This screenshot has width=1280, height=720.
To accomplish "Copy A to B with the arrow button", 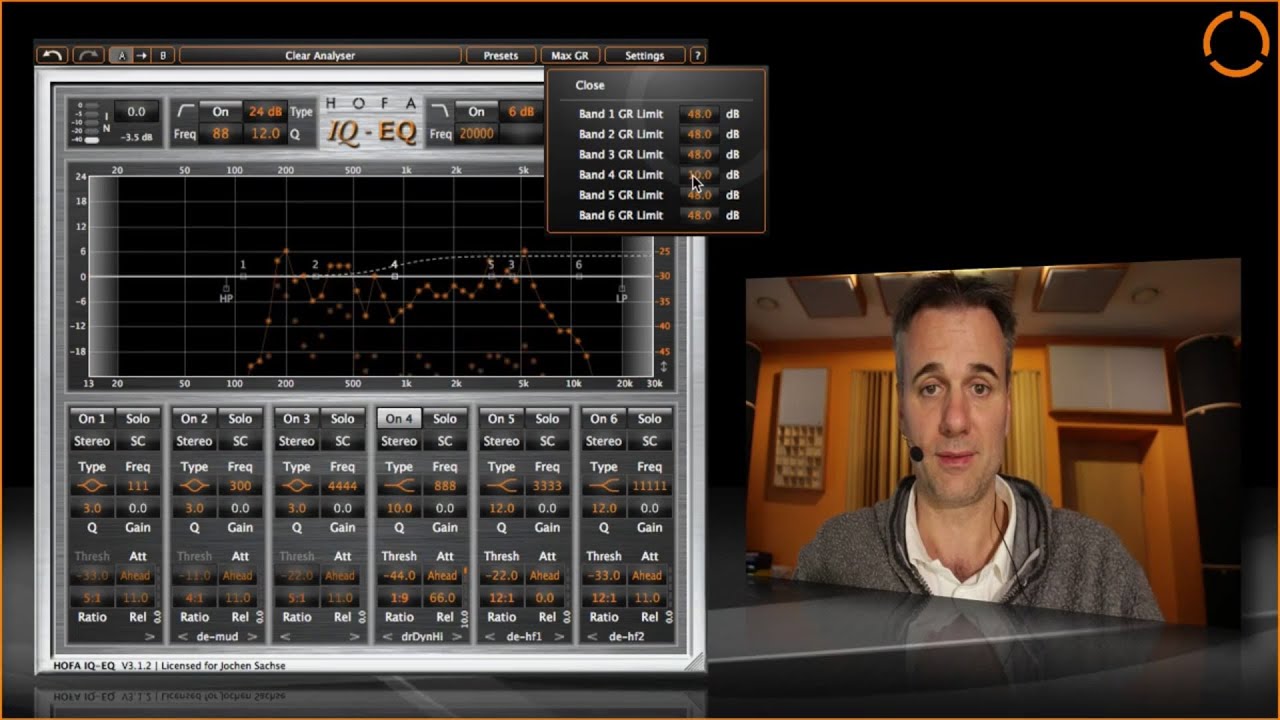I will click(x=142, y=56).
